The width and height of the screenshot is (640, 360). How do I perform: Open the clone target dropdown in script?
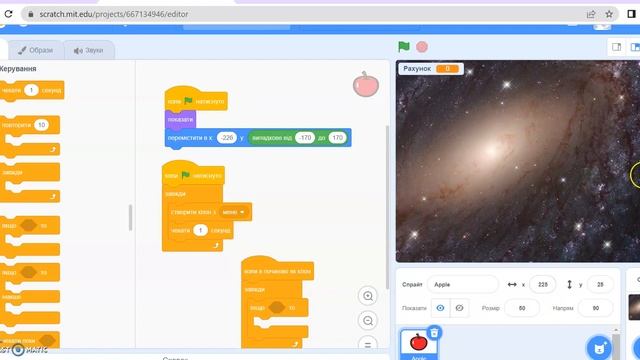click(x=235, y=212)
